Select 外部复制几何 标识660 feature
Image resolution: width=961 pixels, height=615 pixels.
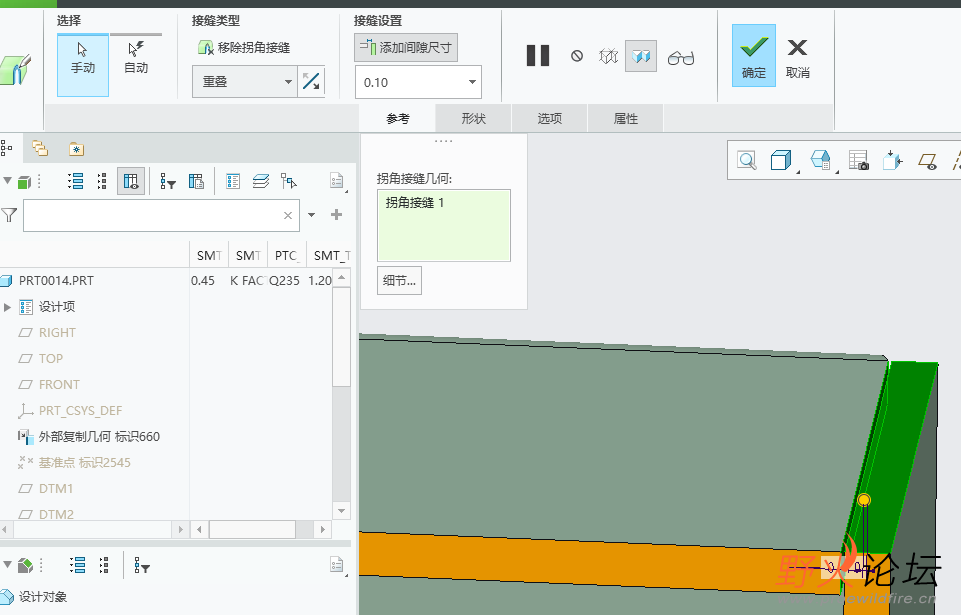coord(99,437)
